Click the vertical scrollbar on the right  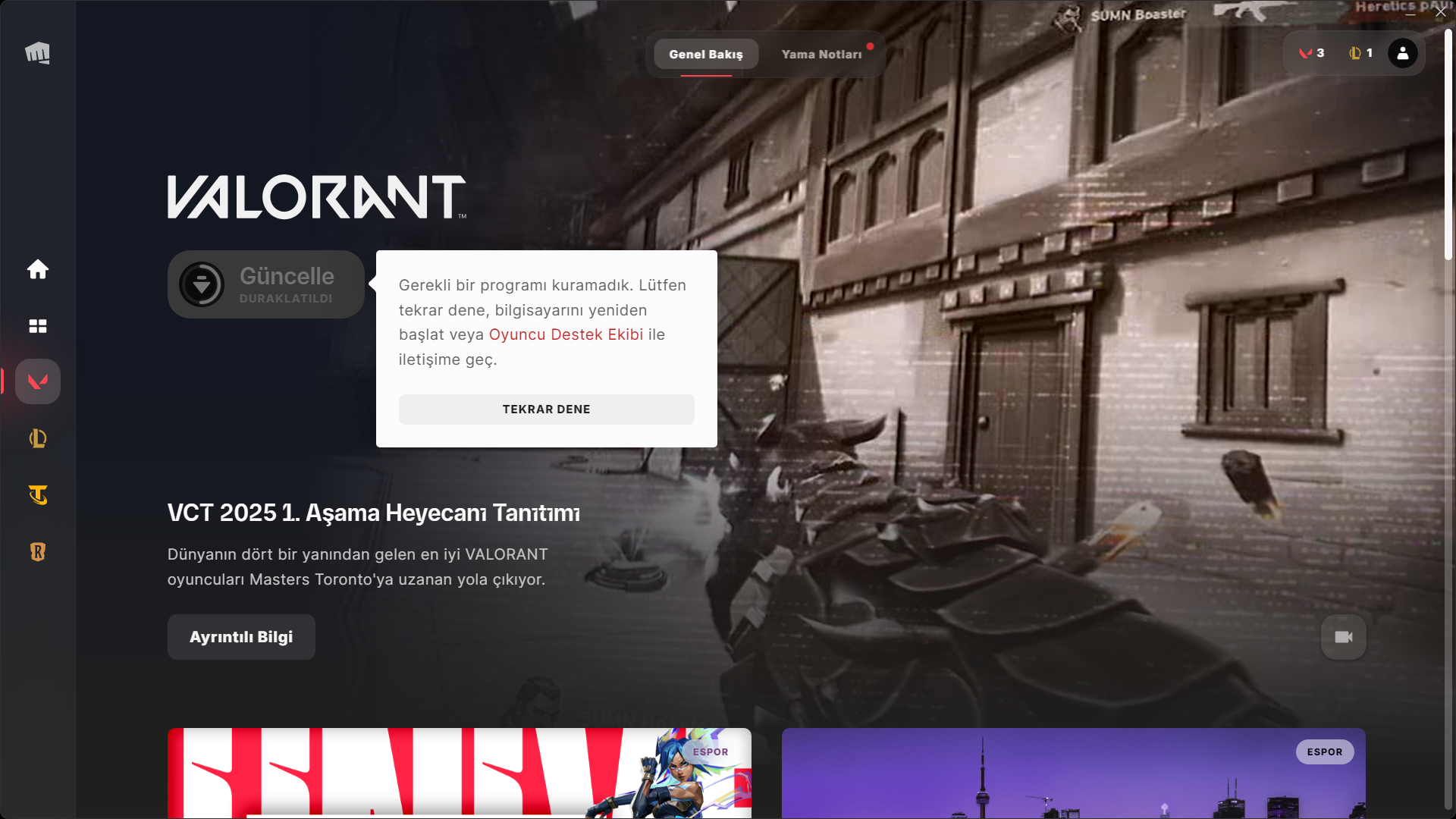click(x=1448, y=144)
